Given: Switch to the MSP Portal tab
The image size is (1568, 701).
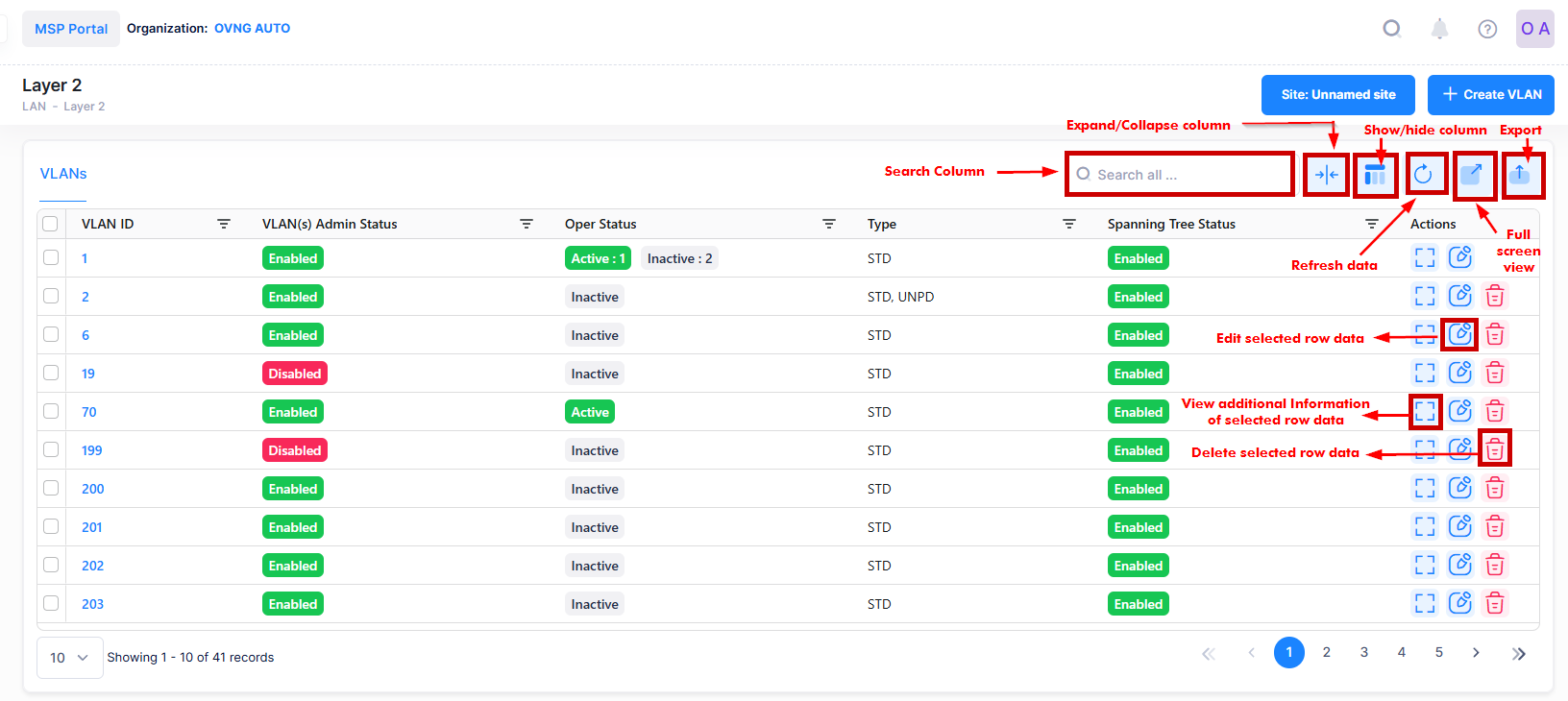Looking at the screenshot, I should point(71,29).
